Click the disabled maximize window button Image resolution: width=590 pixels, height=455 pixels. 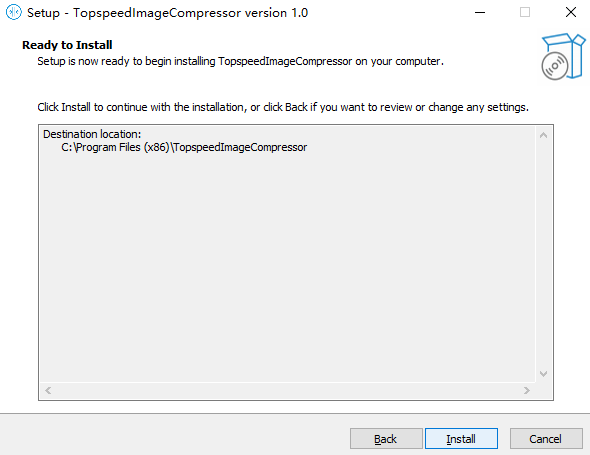click(525, 12)
